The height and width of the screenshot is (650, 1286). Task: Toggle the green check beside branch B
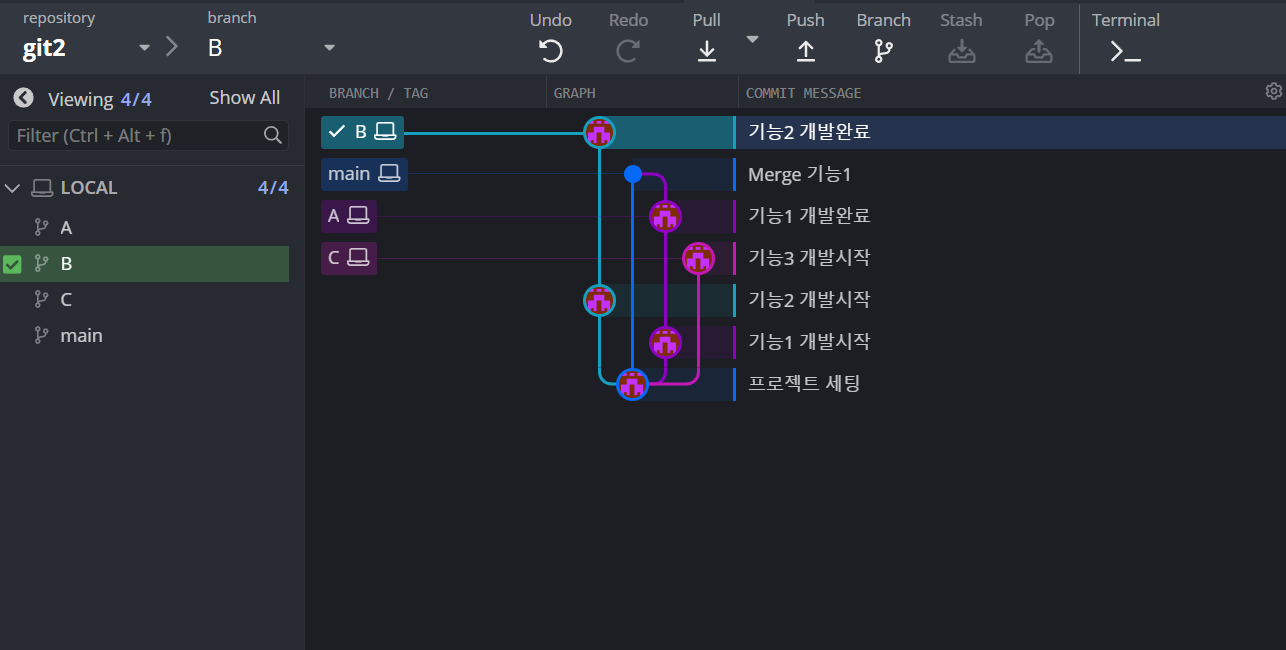click(x=12, y=264)
